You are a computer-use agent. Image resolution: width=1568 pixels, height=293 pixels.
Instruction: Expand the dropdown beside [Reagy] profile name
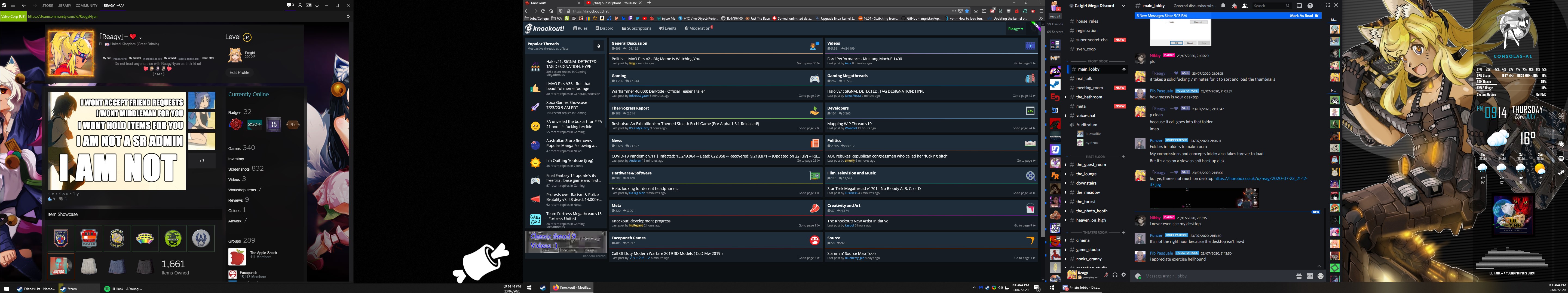click(x=141, y=38)
